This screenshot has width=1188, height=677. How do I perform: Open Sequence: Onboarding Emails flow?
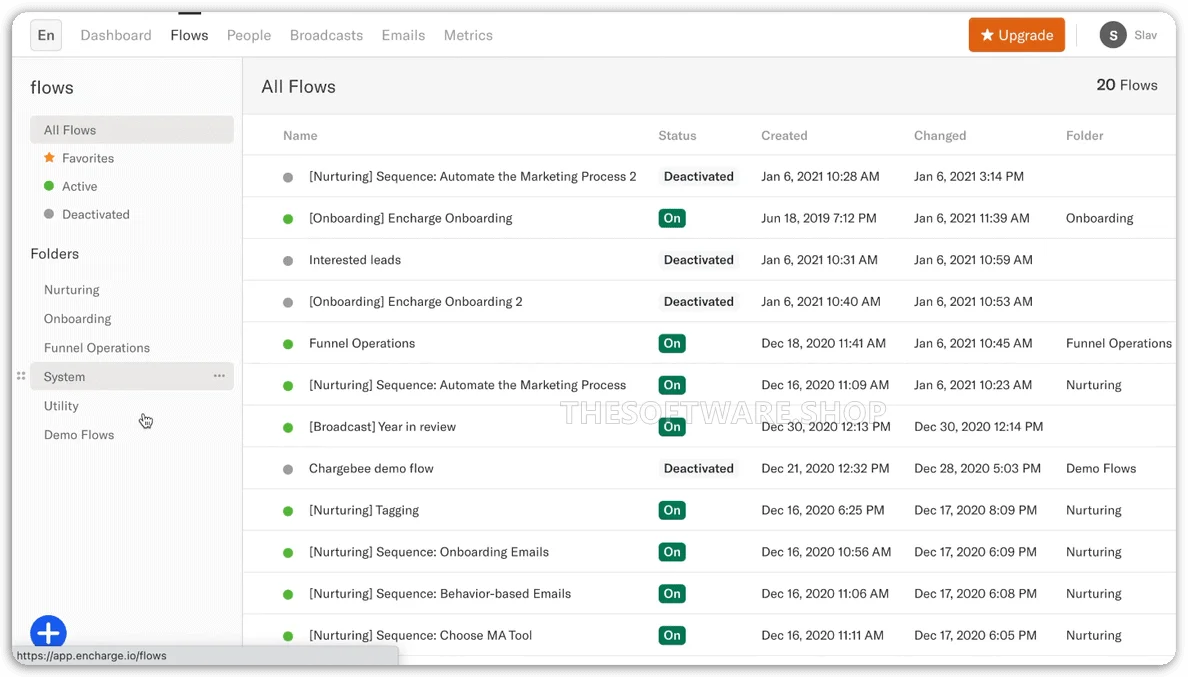point(429,551)
